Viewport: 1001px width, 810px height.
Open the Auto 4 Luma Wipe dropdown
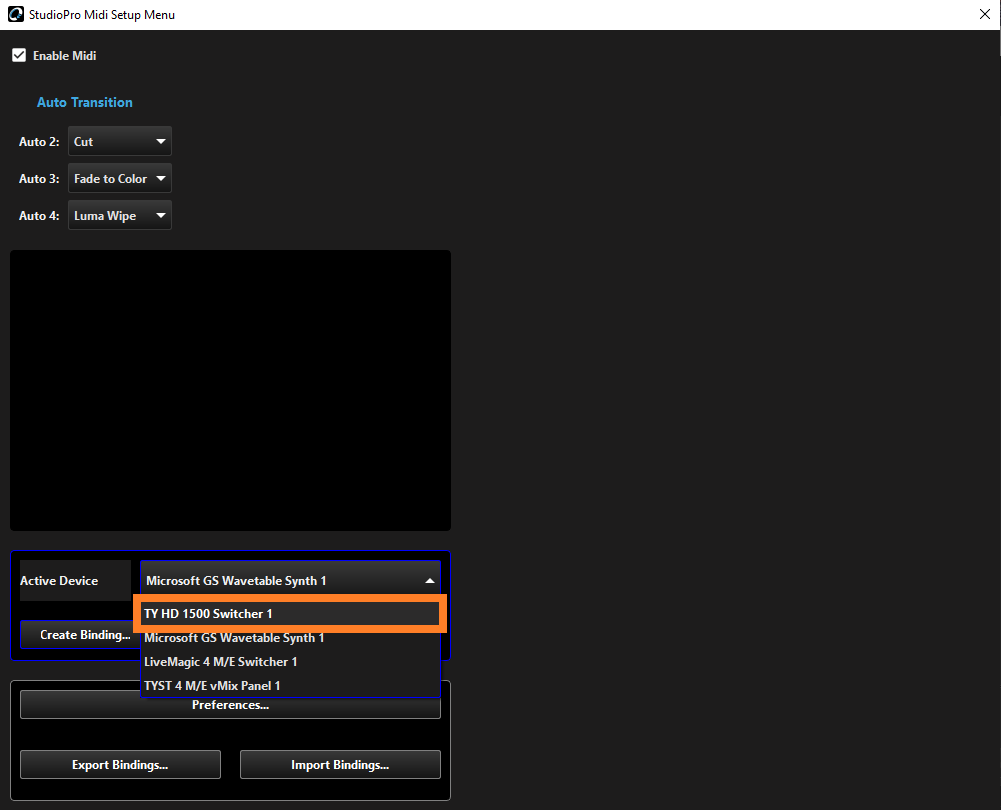(120, 215)
